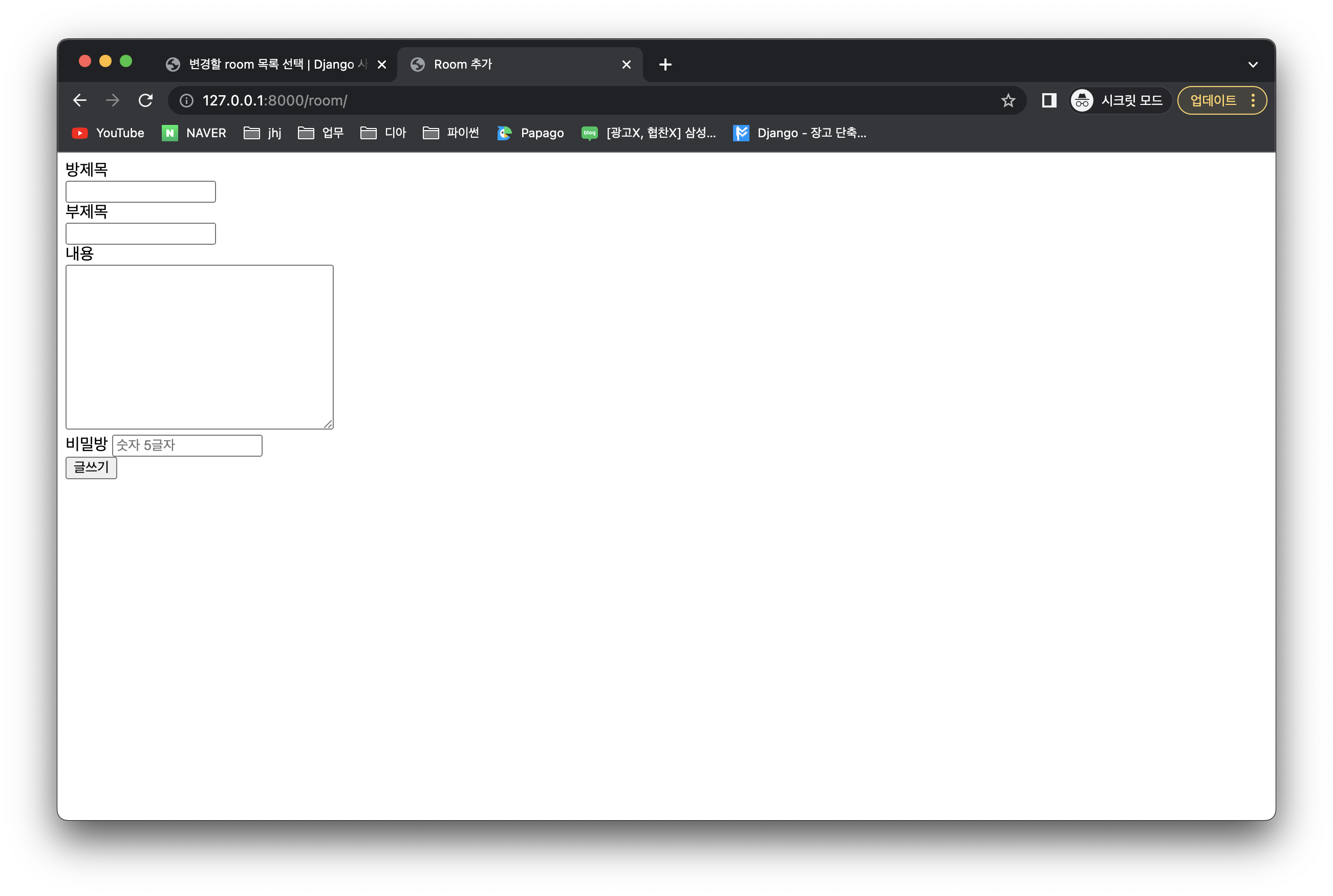The image size is (1333, 896).
Task: Click the 부제목 label
Action: point(87,212)
